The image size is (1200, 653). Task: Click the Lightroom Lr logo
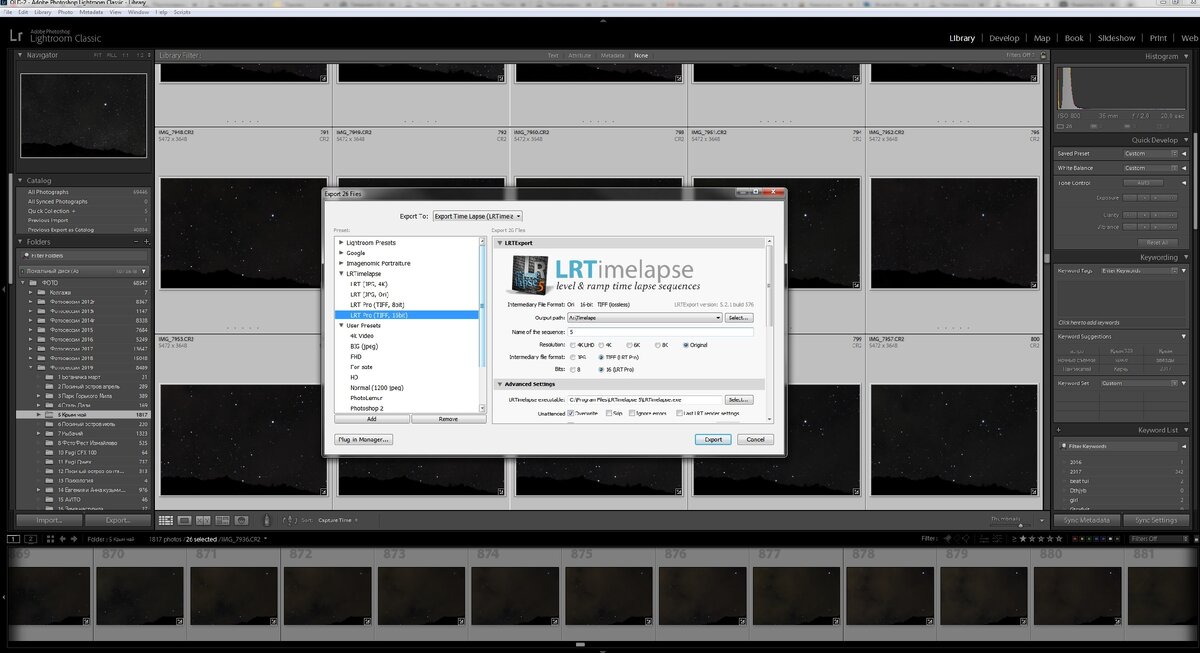point(17,34)
